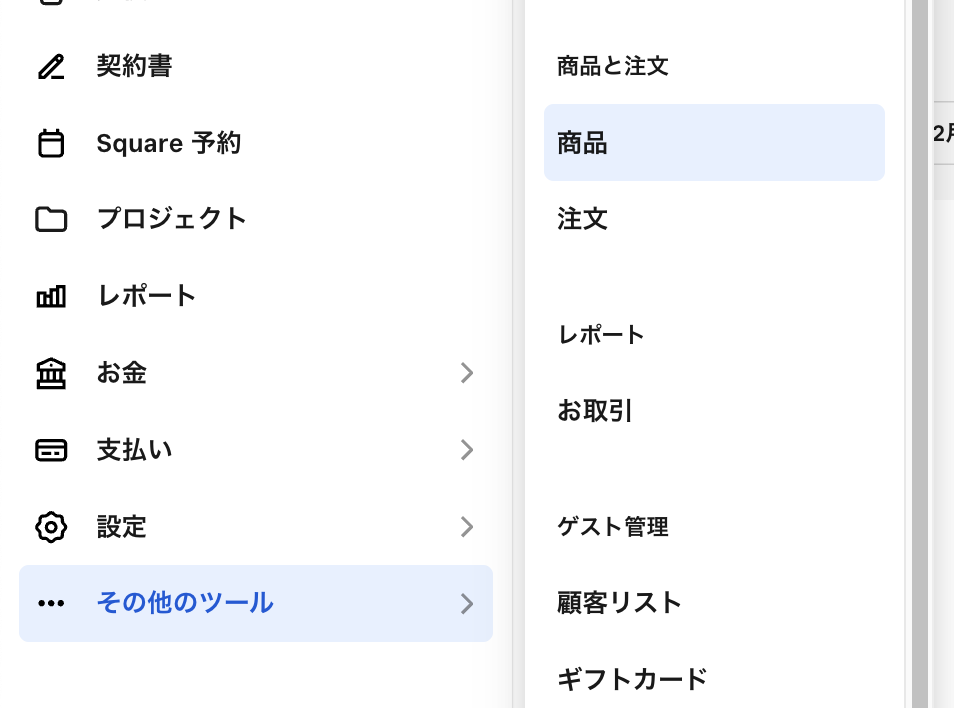This screenshot has height=708, width=954.
Task: Expand the お金 submenu chevron
Action: click(x=467, y=373)
